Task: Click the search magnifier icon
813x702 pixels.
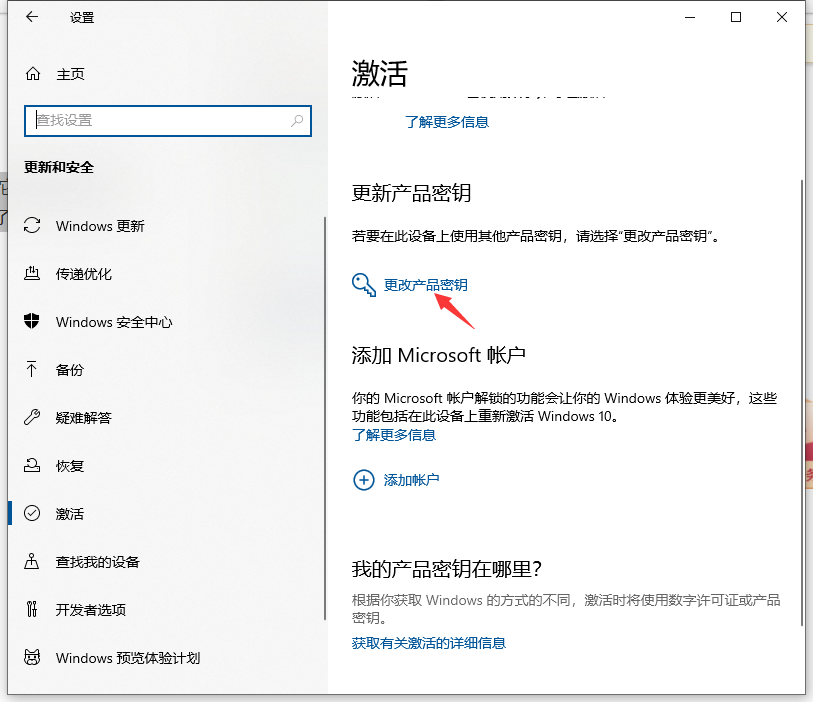Action: click(x=297, y=120)
